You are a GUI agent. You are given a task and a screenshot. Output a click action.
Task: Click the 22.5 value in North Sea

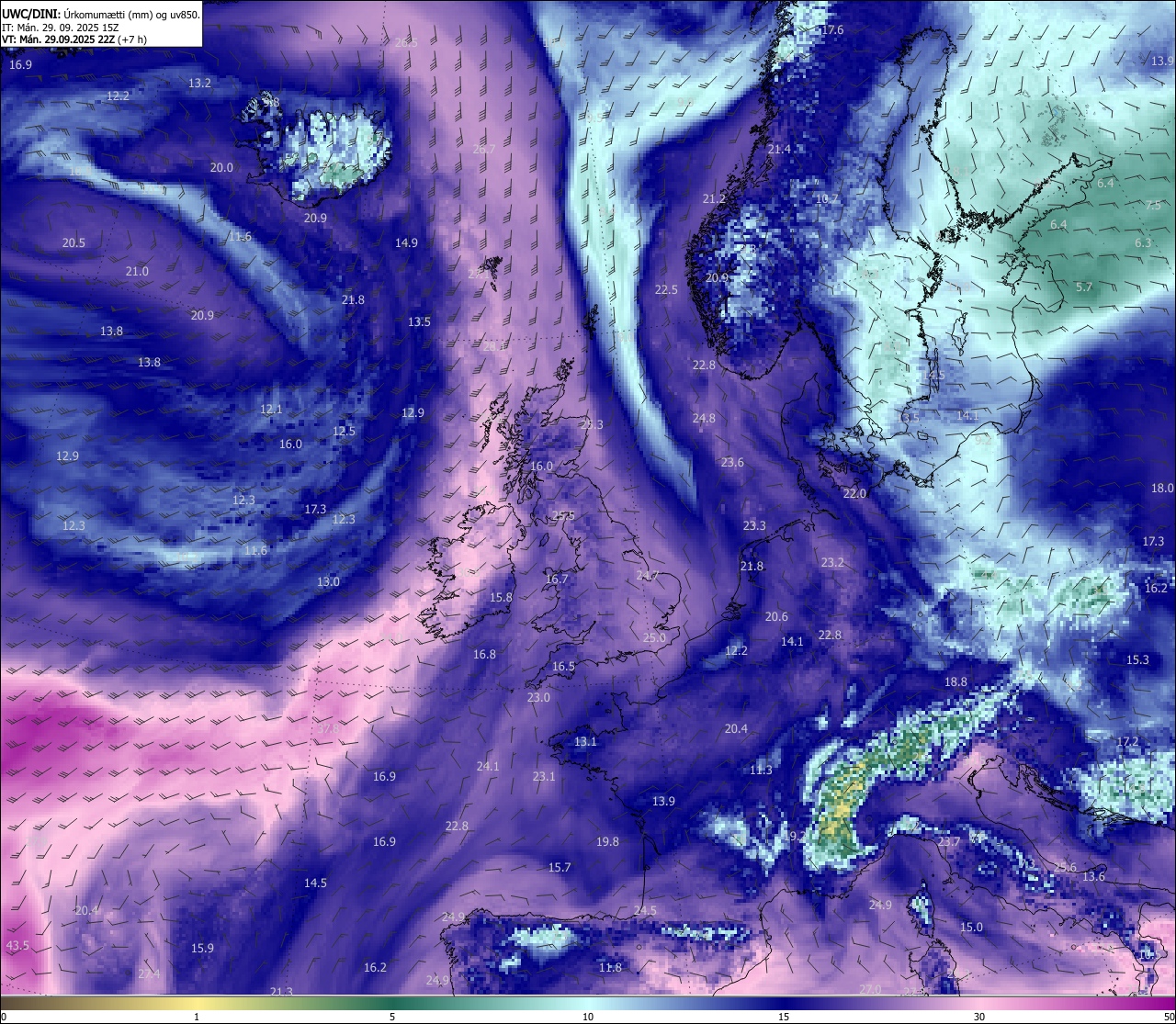[x=666, y=289]
